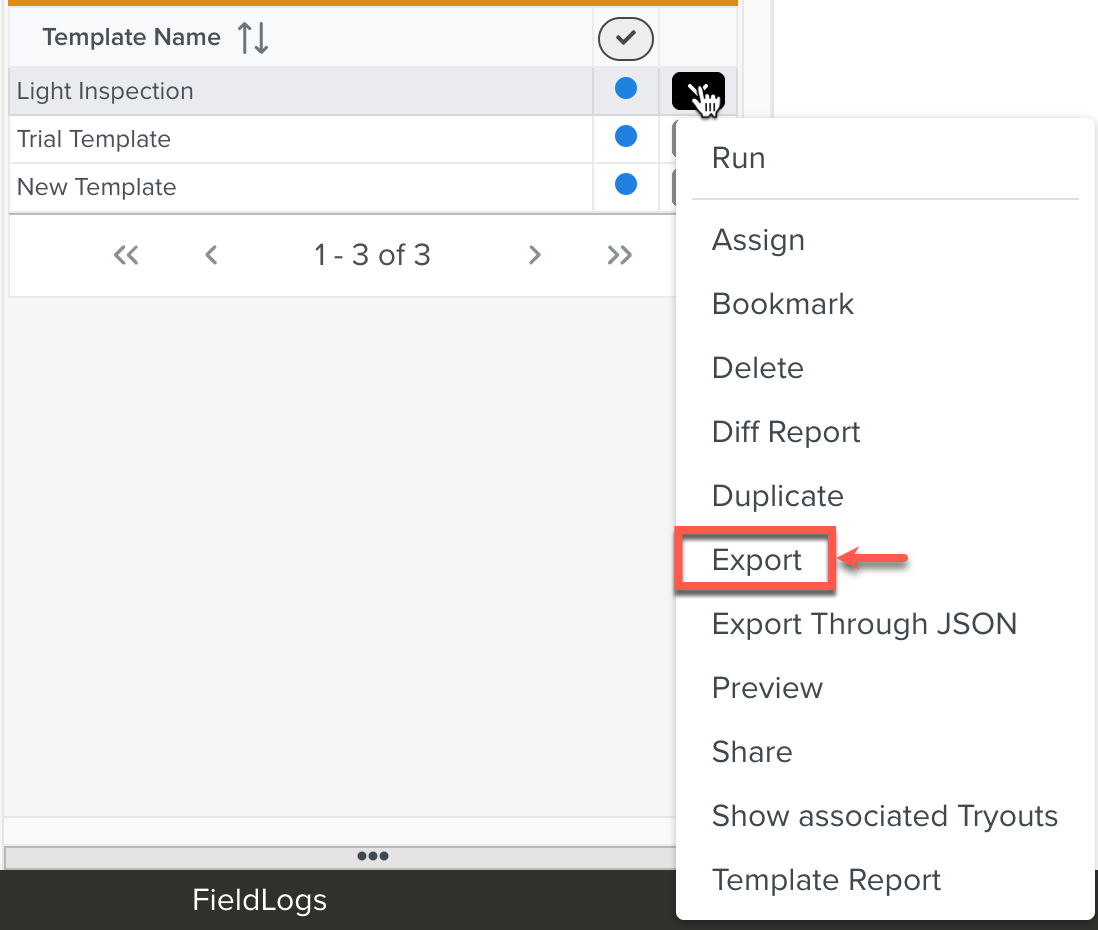This screenshot has width=1098, height=930.
Task: Jump to the last page of templates
Action: [x=620, y=255]
